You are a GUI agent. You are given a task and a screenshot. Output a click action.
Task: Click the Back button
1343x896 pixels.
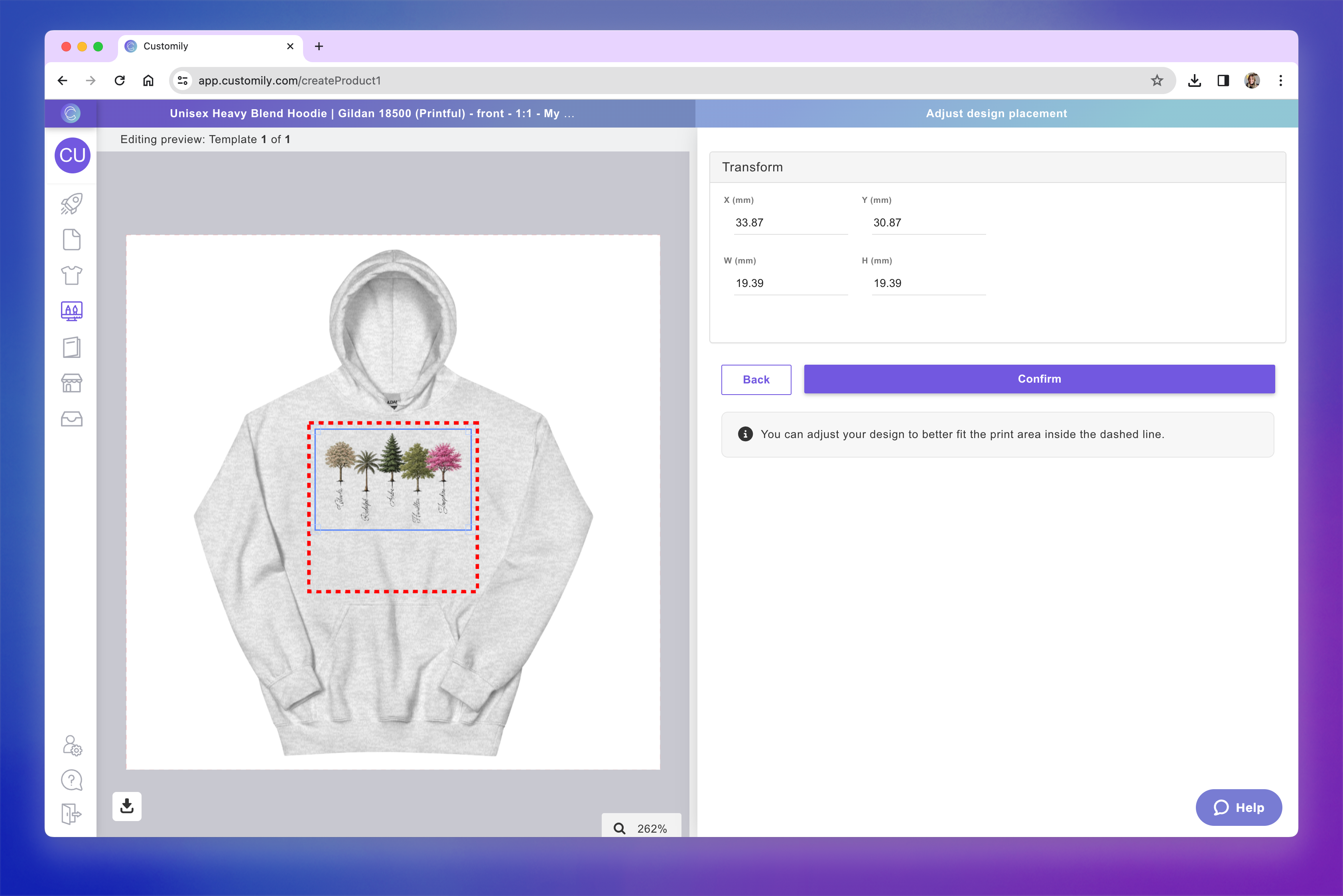click(x=756, y=379)
